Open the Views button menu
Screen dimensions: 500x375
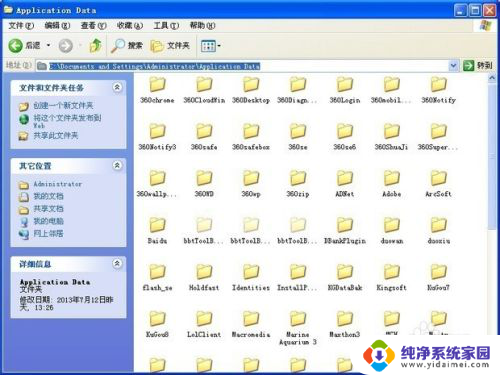point(211,46)
